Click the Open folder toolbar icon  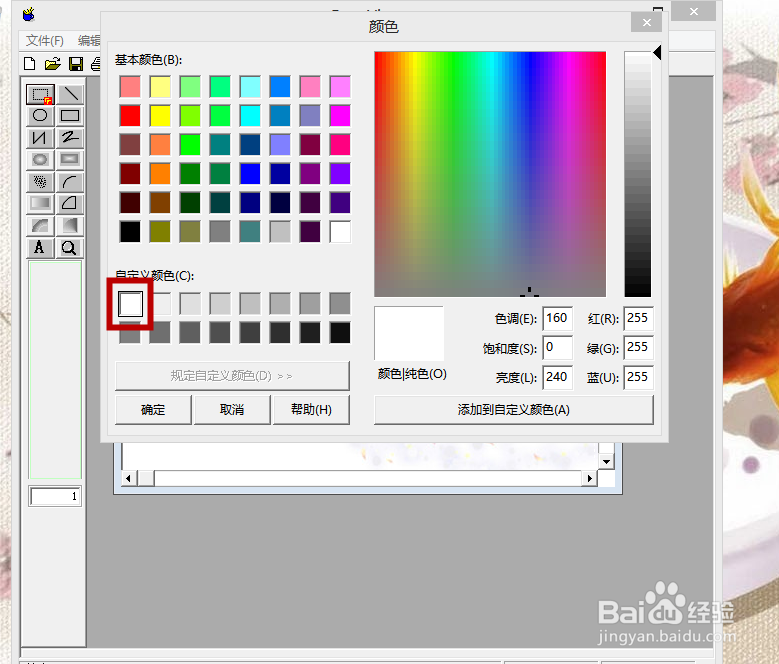coord(53,64)
